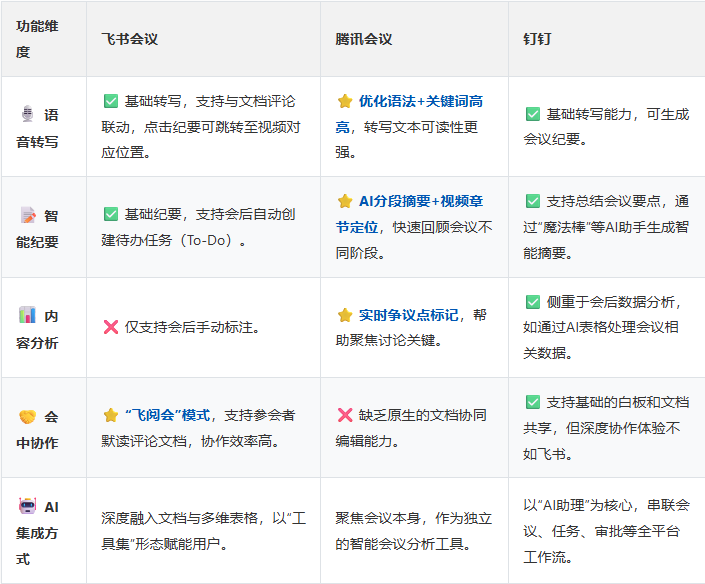
Task: Click the star icon before “飞阅会”模式
Action: [111, 415]
